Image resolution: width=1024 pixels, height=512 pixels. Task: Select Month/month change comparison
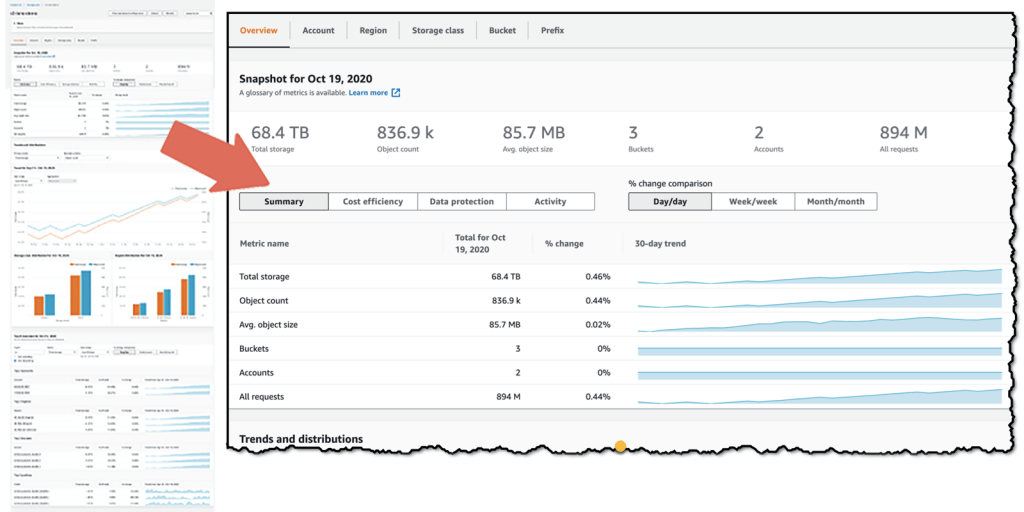tap(835, 201)
